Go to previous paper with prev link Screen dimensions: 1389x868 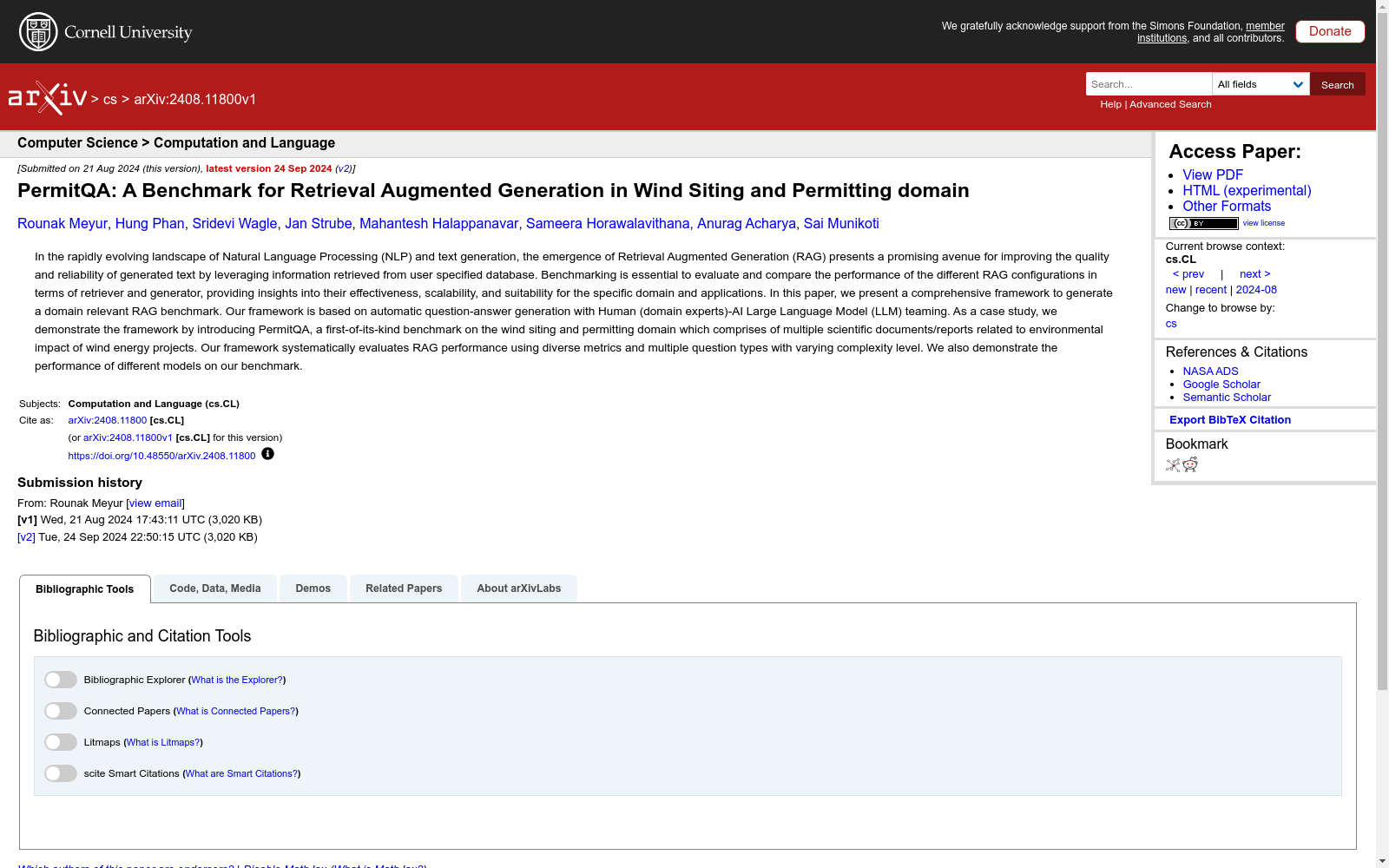click(x=1188, y=274)
